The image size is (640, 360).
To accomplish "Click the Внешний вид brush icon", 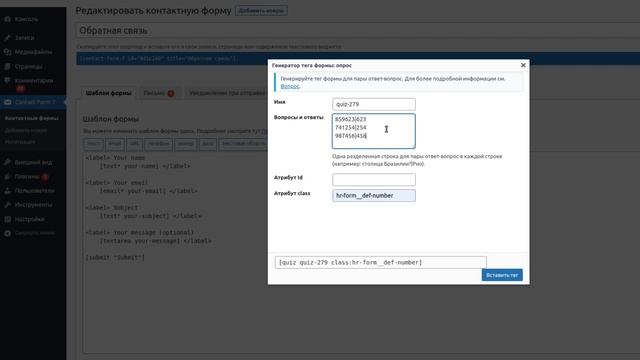I will [7, 162].
